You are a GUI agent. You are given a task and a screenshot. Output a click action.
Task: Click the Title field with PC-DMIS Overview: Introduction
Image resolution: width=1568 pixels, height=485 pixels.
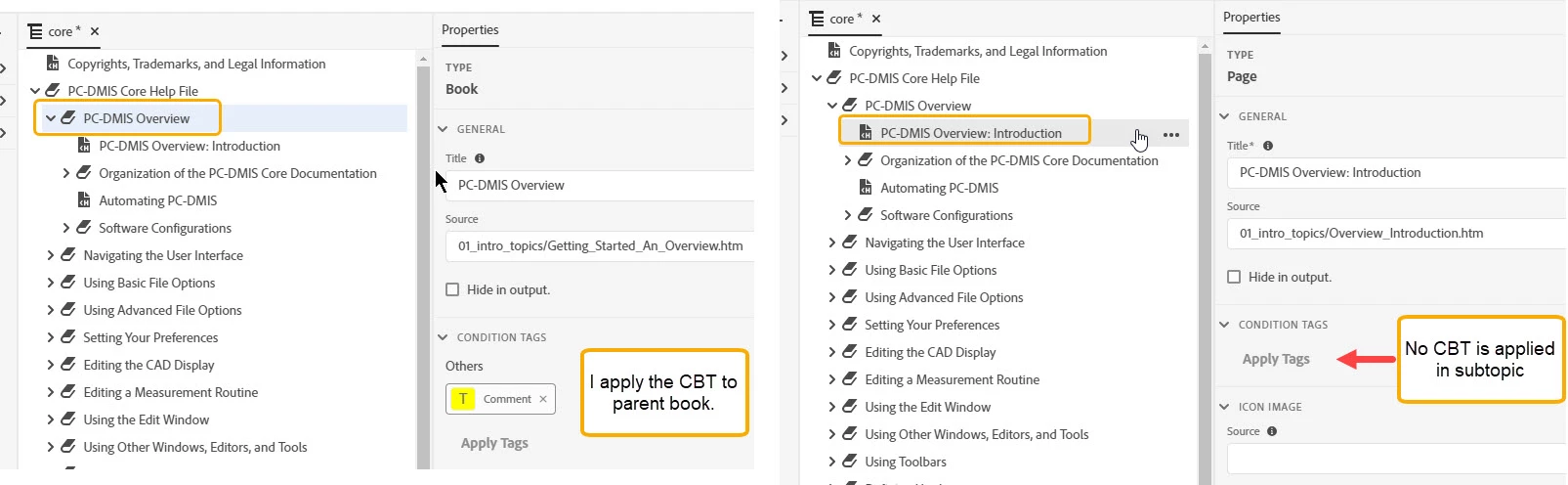click(x=1397, y=172)
